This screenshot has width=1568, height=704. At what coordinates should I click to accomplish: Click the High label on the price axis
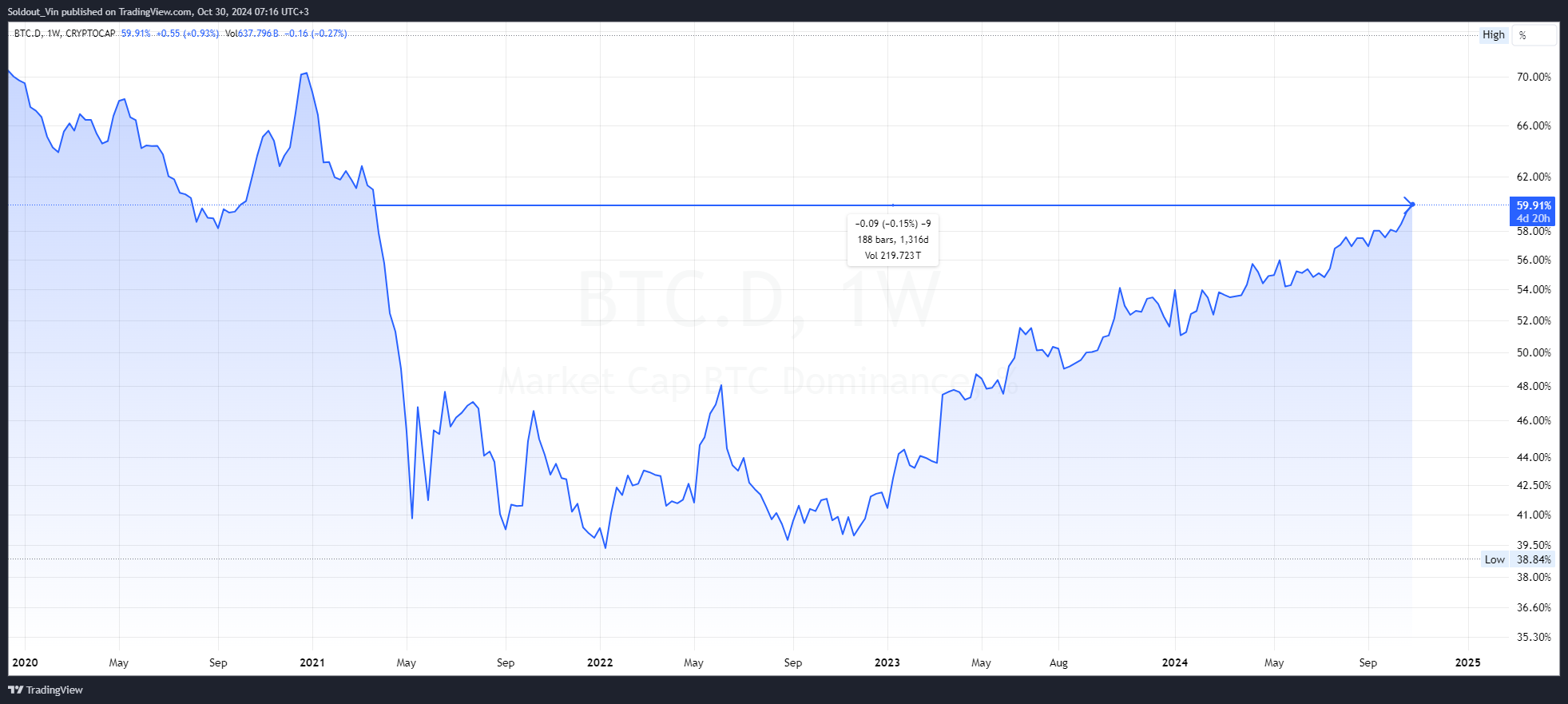click(1493, 34)
